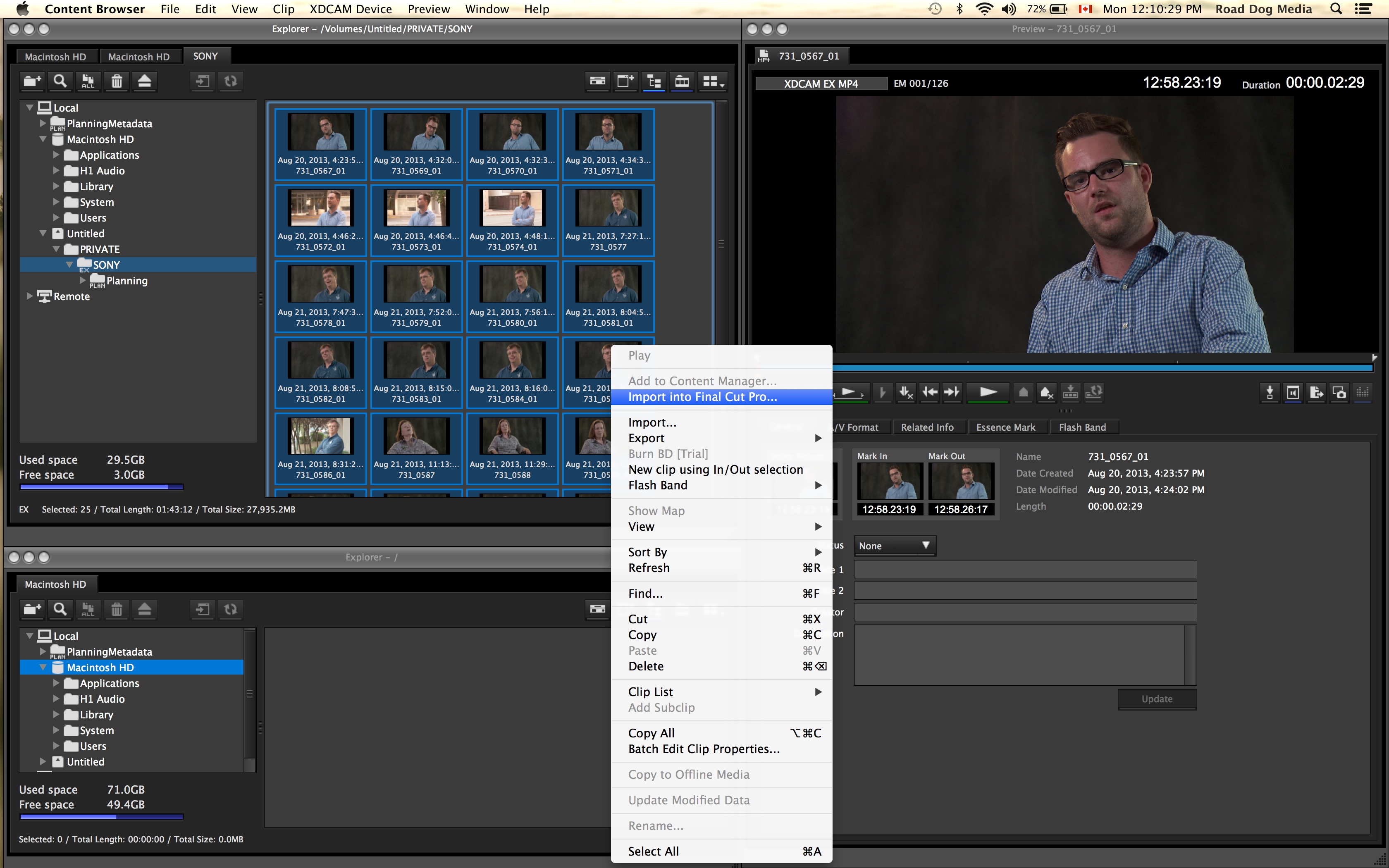Click refresh arrows icon in SONY explorer toolbar
The image size is (1389, 868).
coord(231,81)
